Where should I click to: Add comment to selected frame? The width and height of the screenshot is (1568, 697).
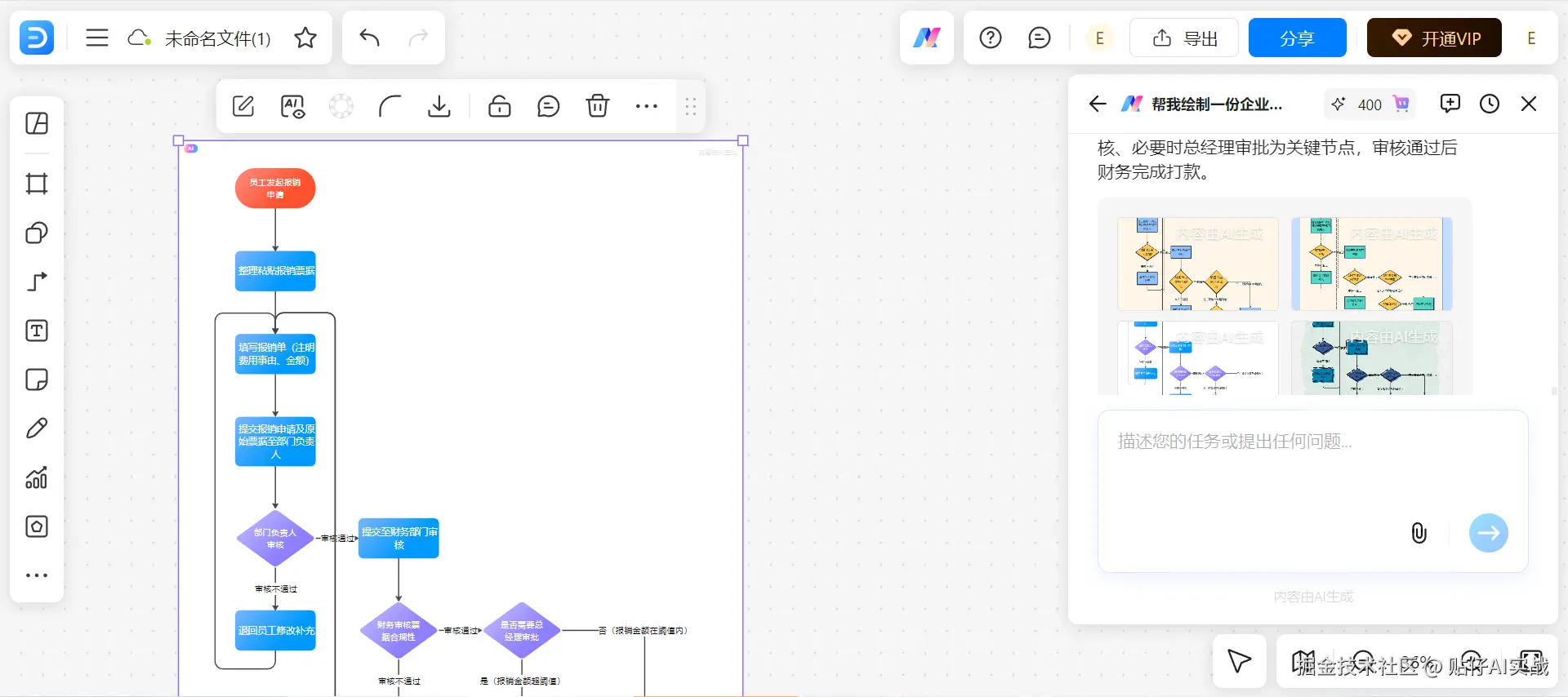coord(549,106)
